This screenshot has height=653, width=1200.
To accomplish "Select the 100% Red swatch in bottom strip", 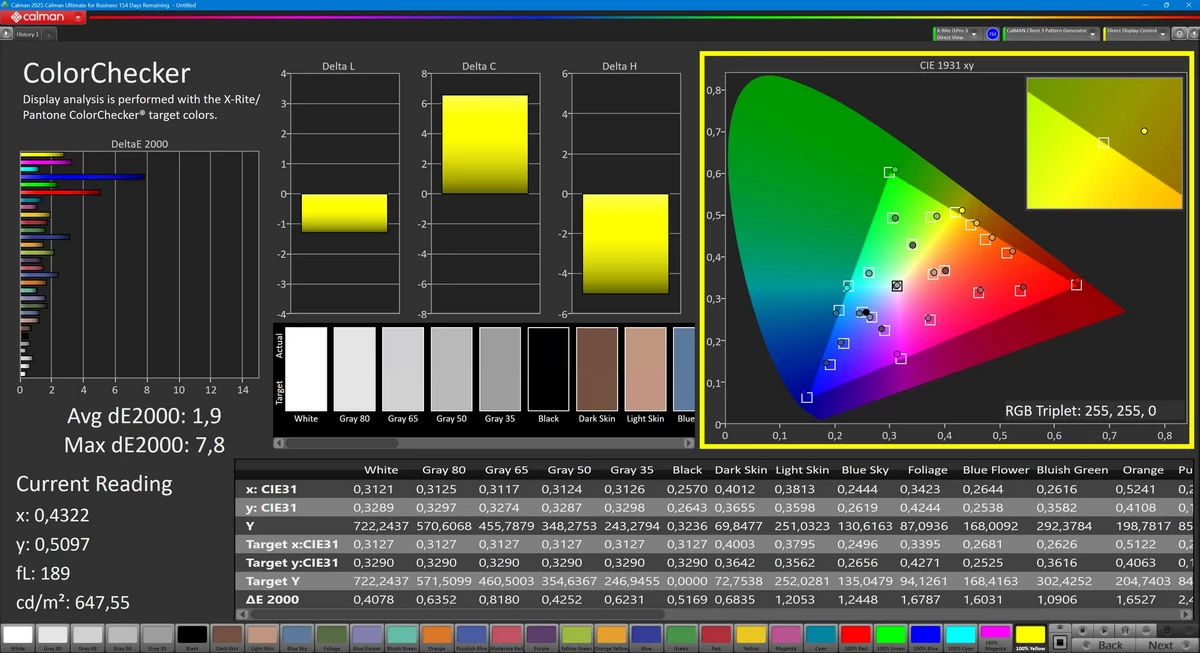I will (855, 636).
